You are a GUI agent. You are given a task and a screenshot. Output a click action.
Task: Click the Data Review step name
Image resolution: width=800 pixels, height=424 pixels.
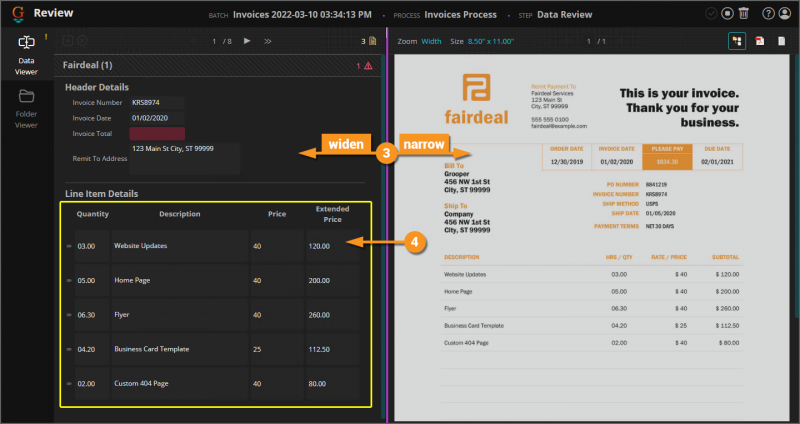(564, 15)
